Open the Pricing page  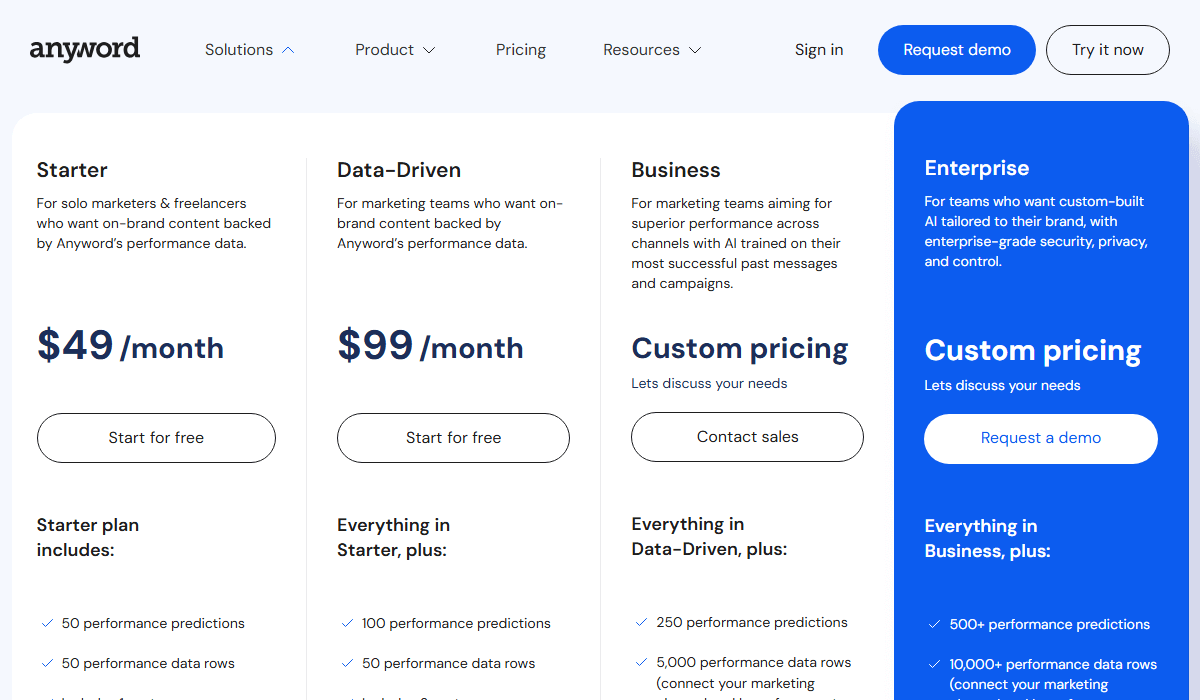click(x=520, y=49)
